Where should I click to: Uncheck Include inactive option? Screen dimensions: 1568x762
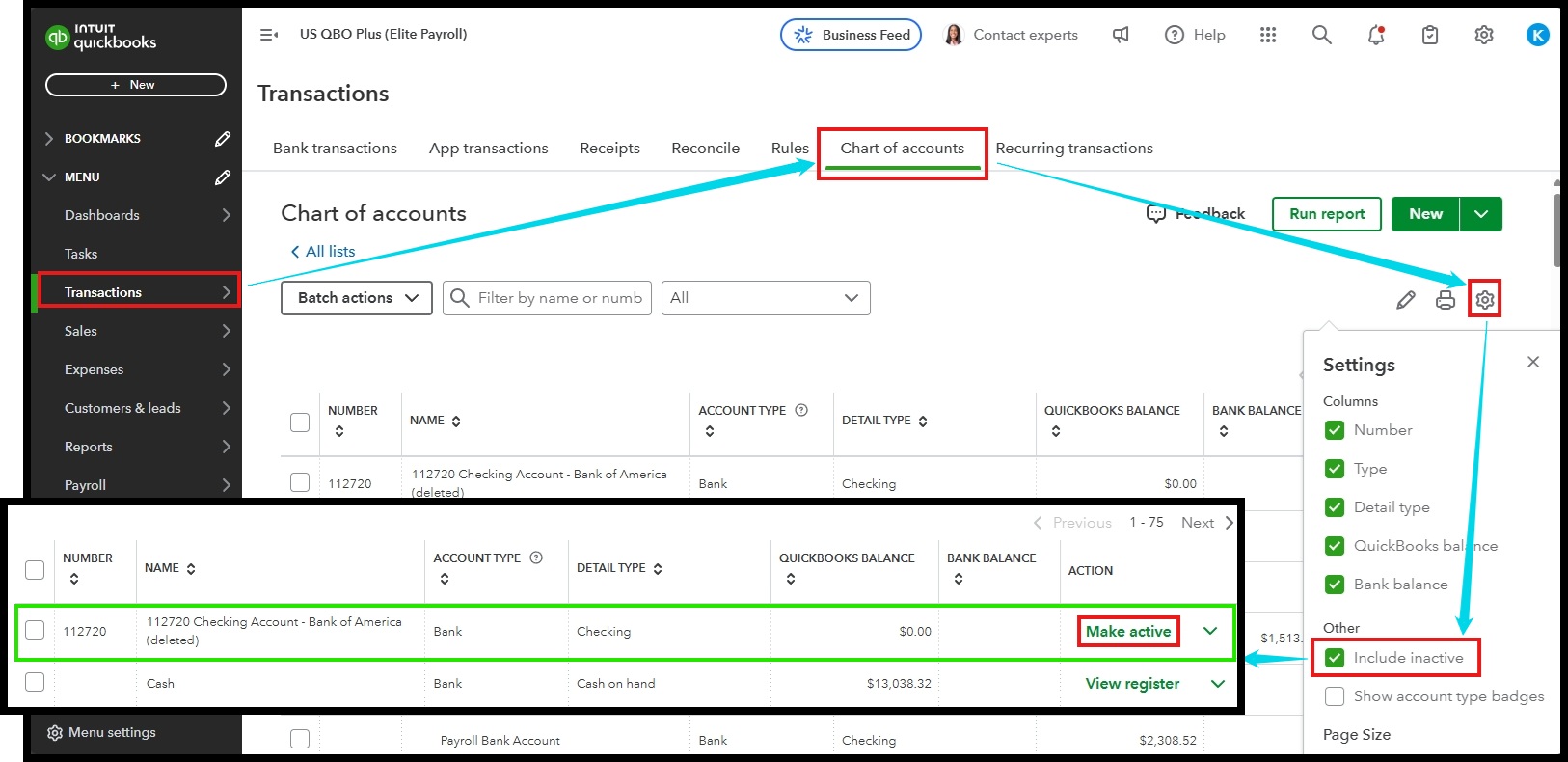click(x=1335, y=658)
